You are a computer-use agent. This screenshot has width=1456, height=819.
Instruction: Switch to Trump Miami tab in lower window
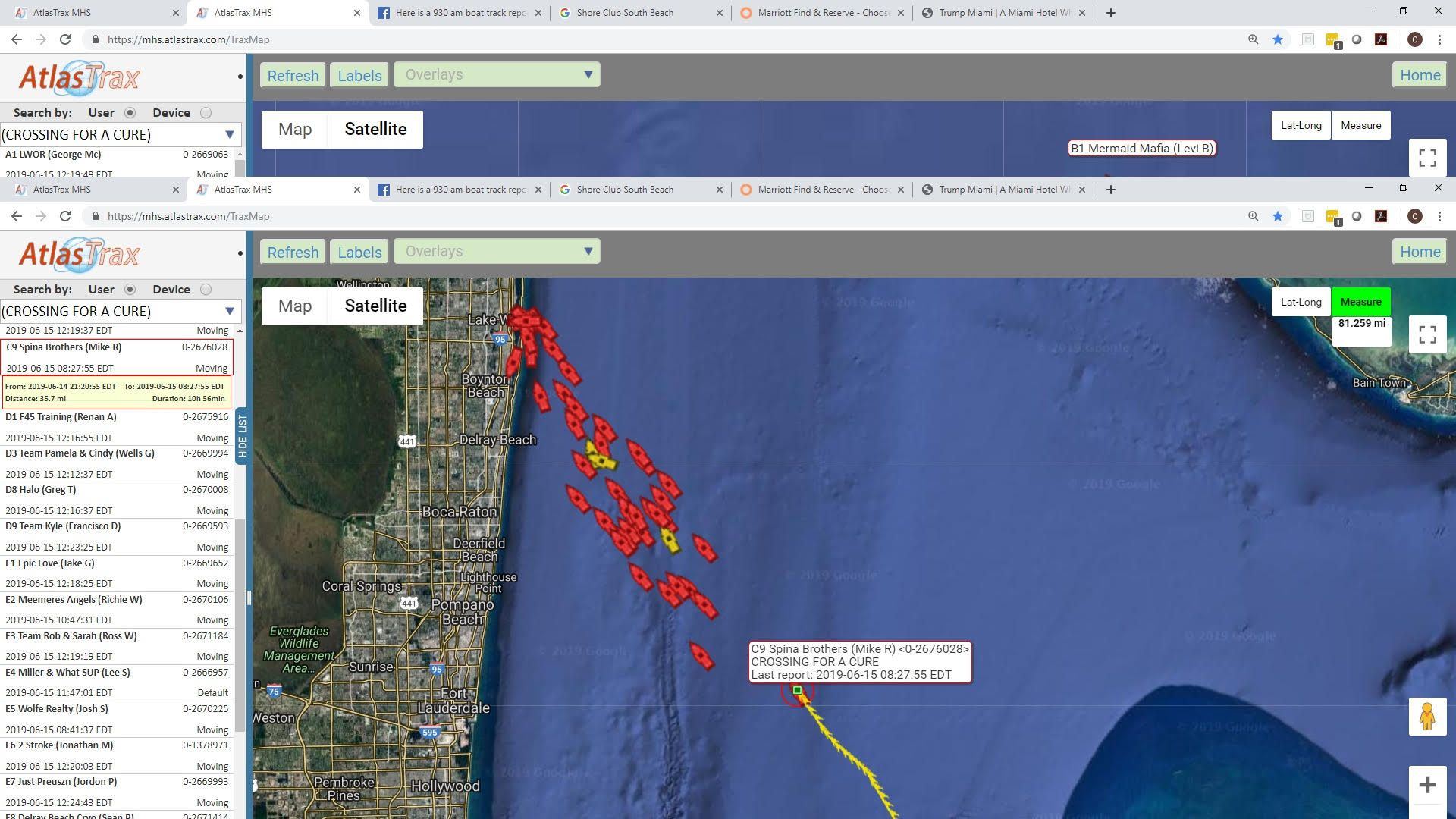tap(1002, 190)
